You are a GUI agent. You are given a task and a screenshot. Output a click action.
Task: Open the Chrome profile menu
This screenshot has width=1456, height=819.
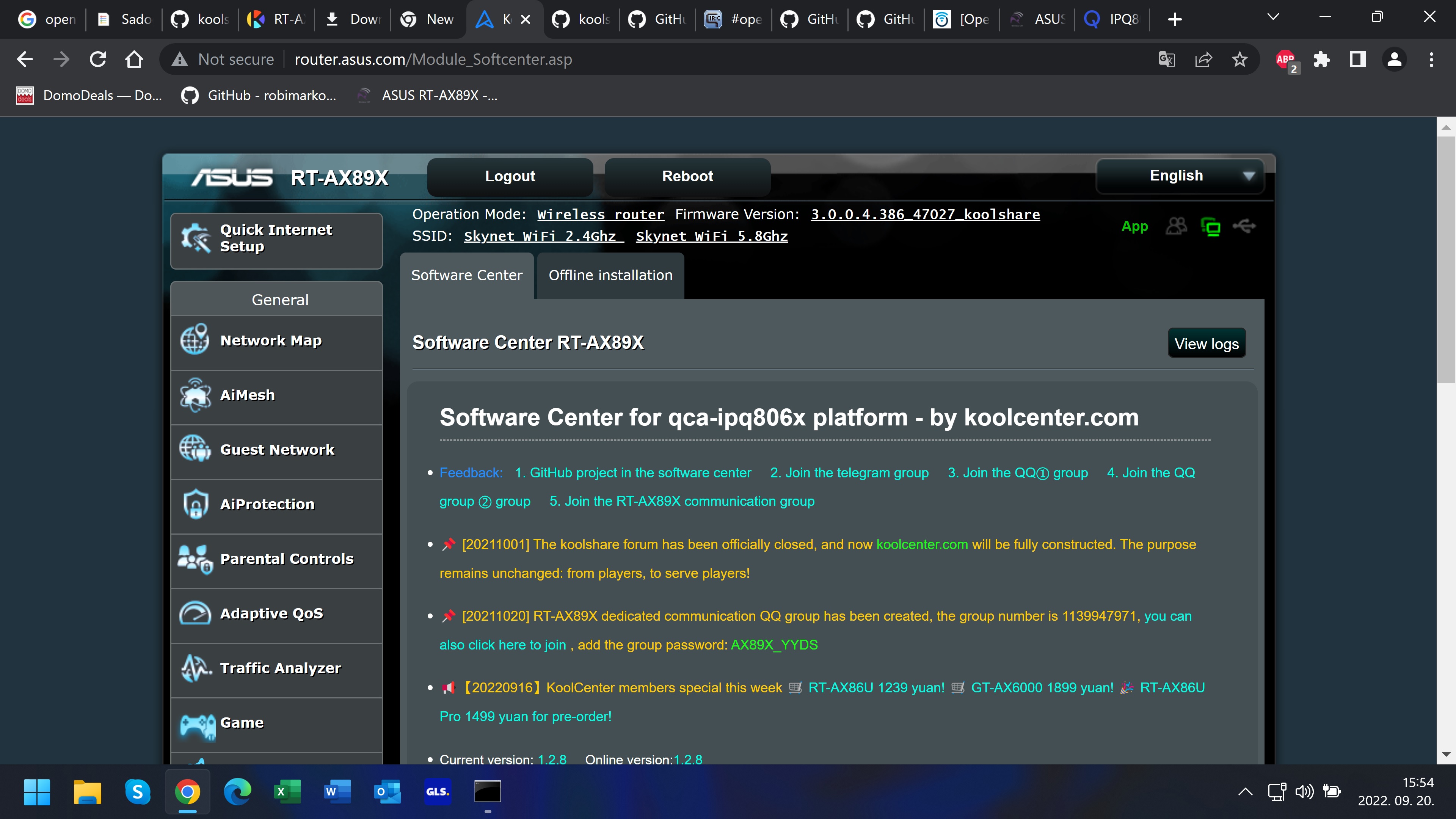[1395, 60]
